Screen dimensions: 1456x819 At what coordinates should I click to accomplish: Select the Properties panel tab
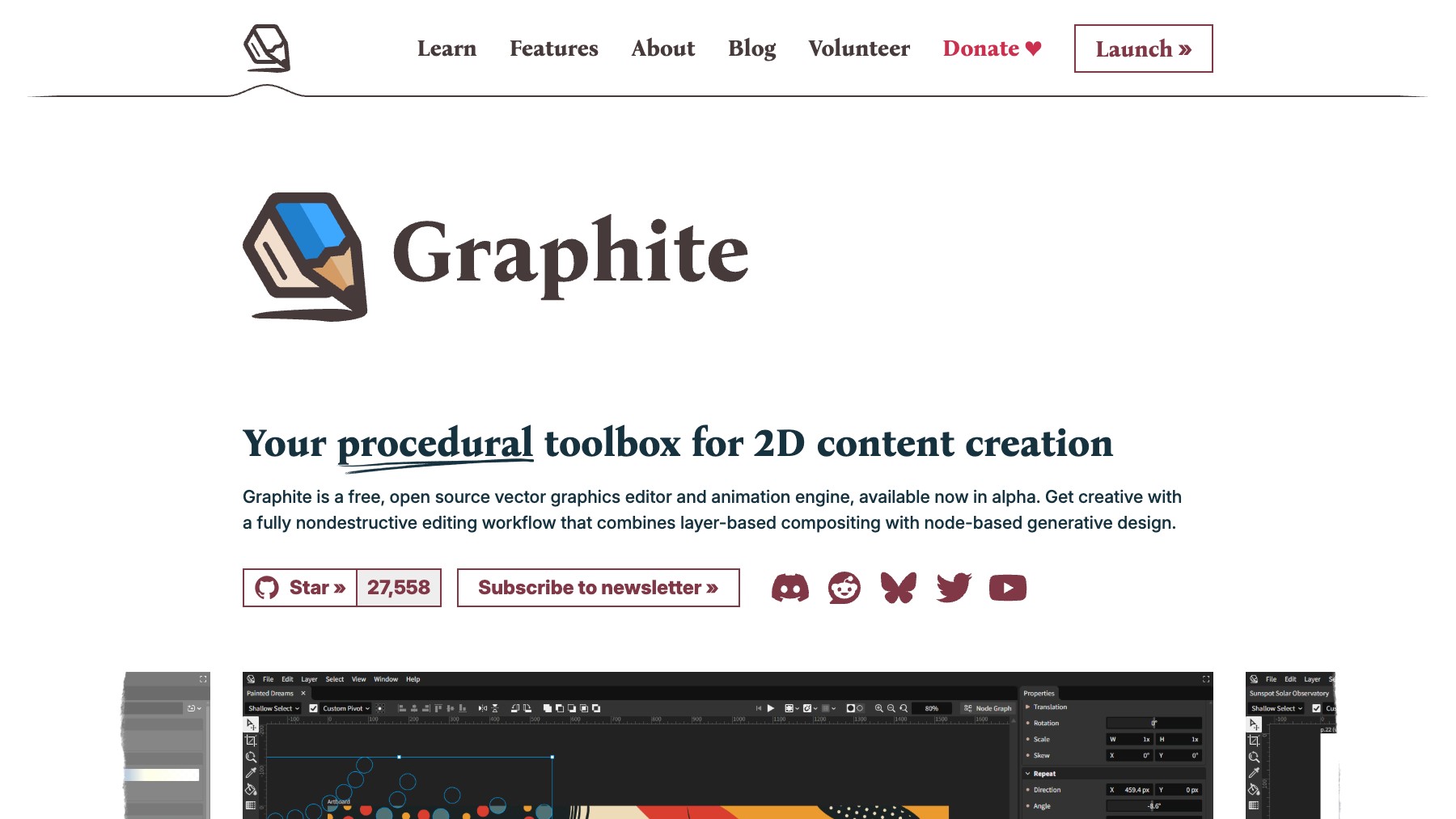(1039, 693)
